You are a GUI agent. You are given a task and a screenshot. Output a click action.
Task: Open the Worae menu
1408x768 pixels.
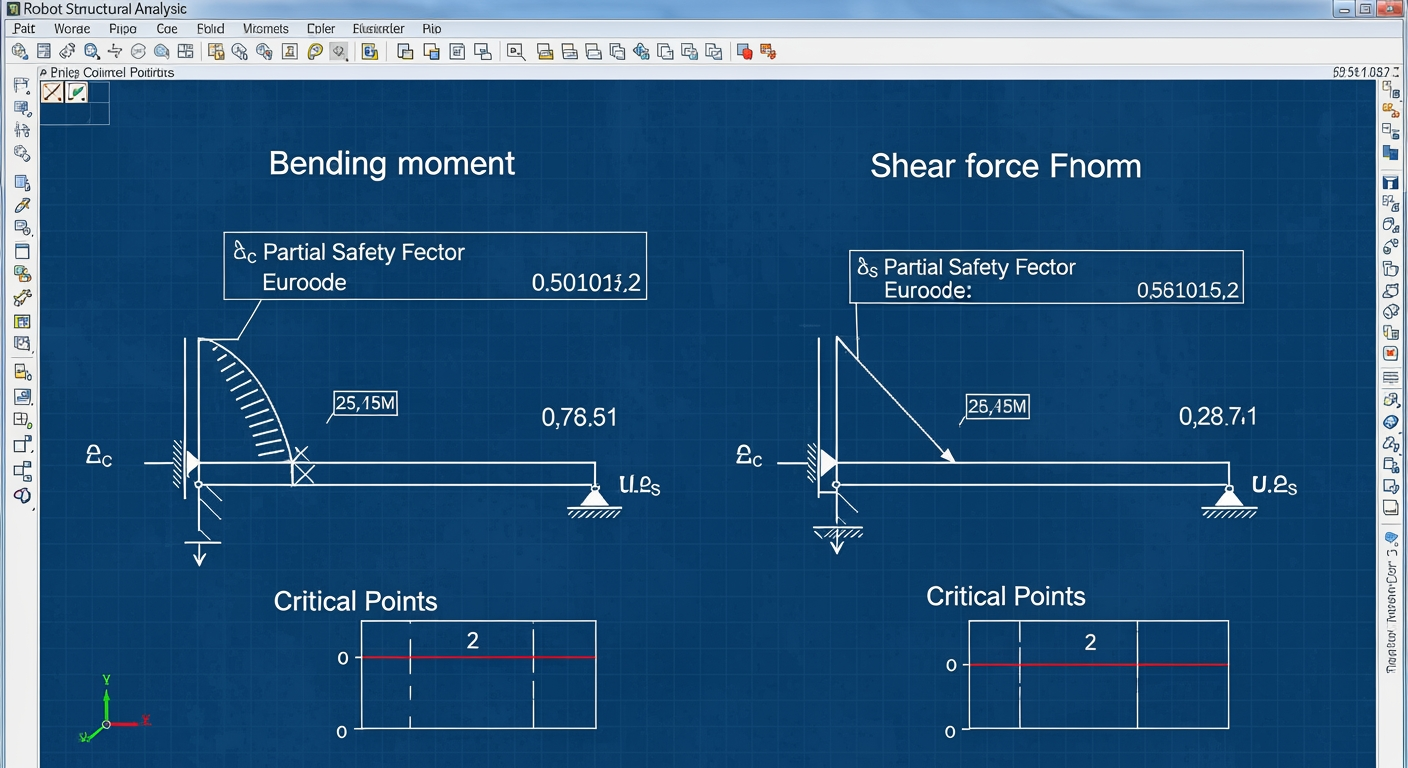coord(72,29)
